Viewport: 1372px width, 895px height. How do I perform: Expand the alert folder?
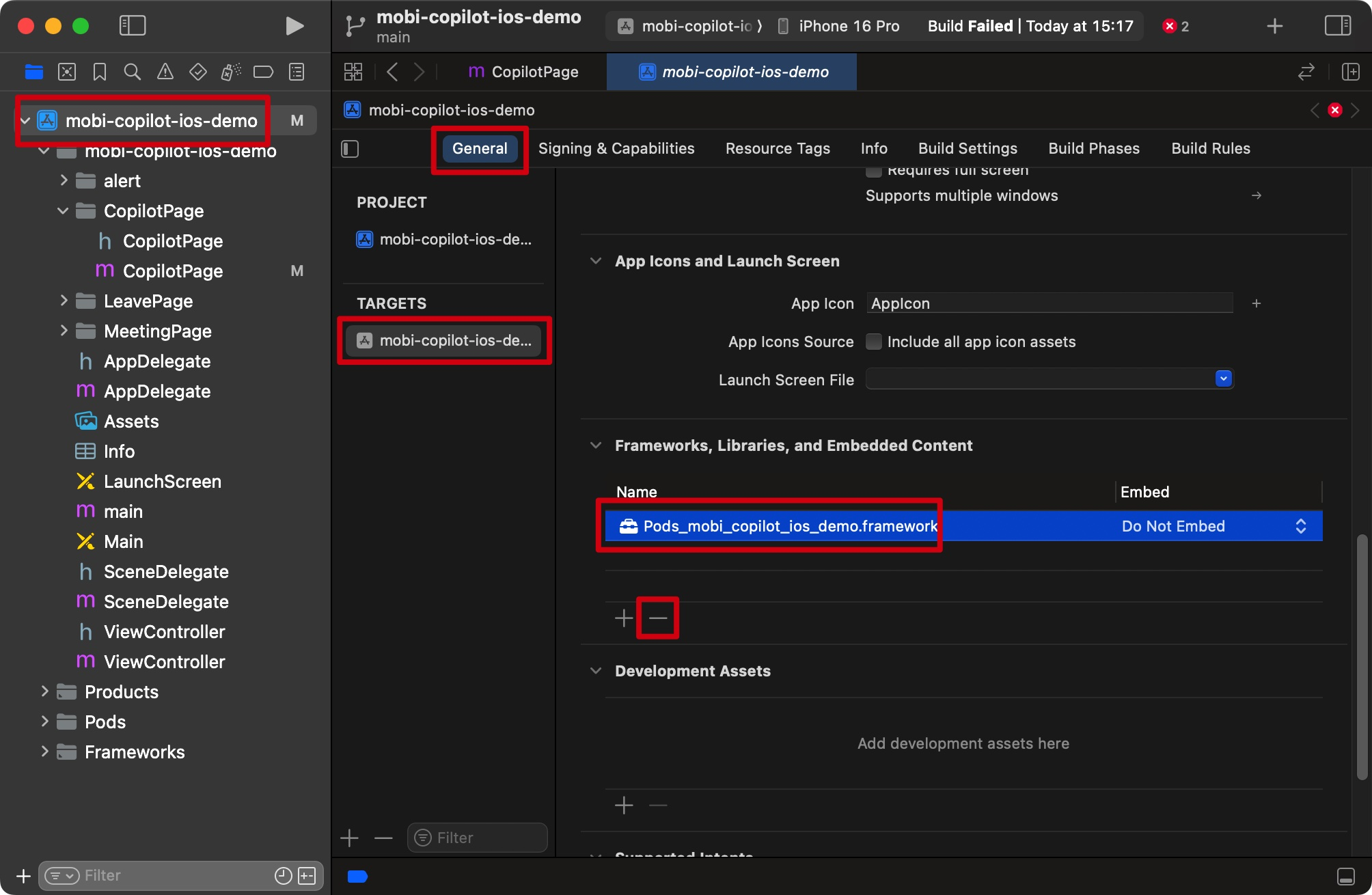64,180
